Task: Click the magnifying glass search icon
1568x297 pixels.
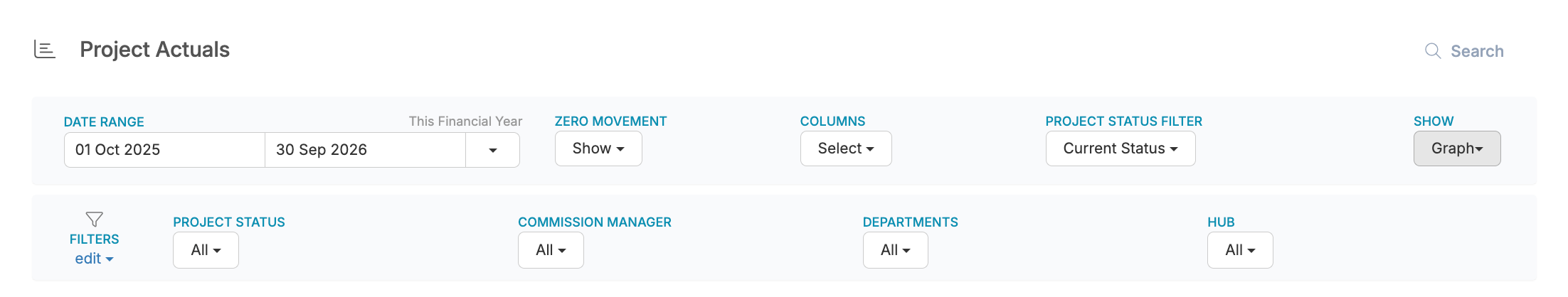Action: tap(1433, 51)
